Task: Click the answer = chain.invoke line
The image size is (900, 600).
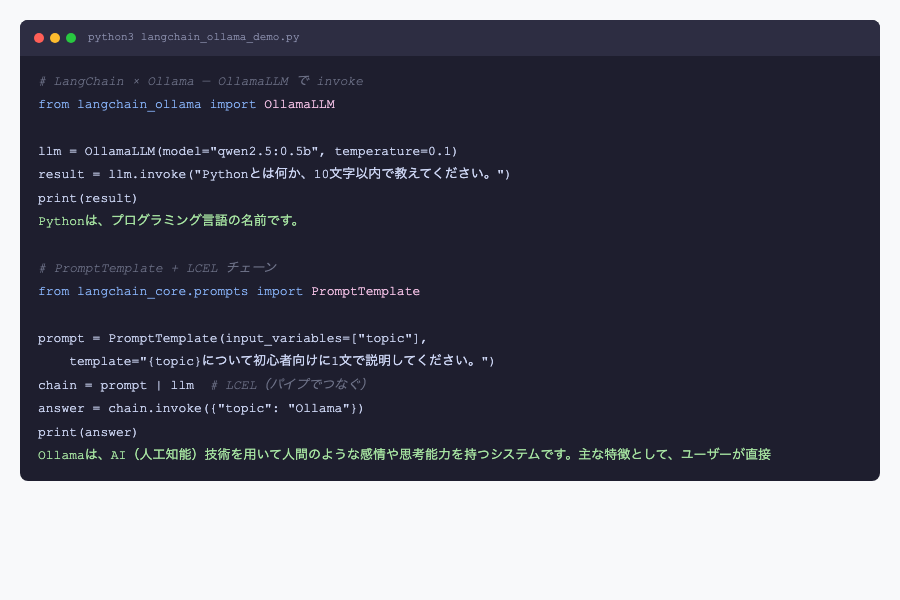Action: click(201, 408)
